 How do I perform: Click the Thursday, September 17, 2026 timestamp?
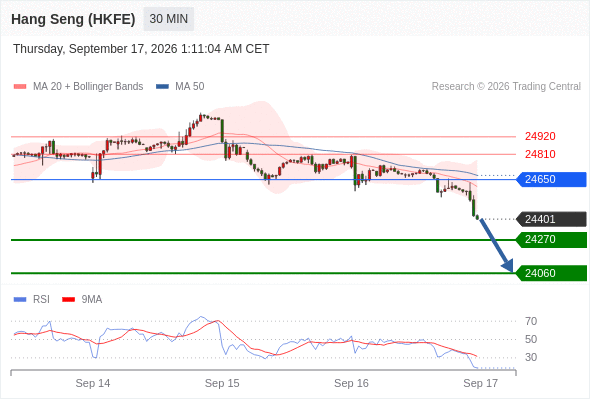(141, 49)
